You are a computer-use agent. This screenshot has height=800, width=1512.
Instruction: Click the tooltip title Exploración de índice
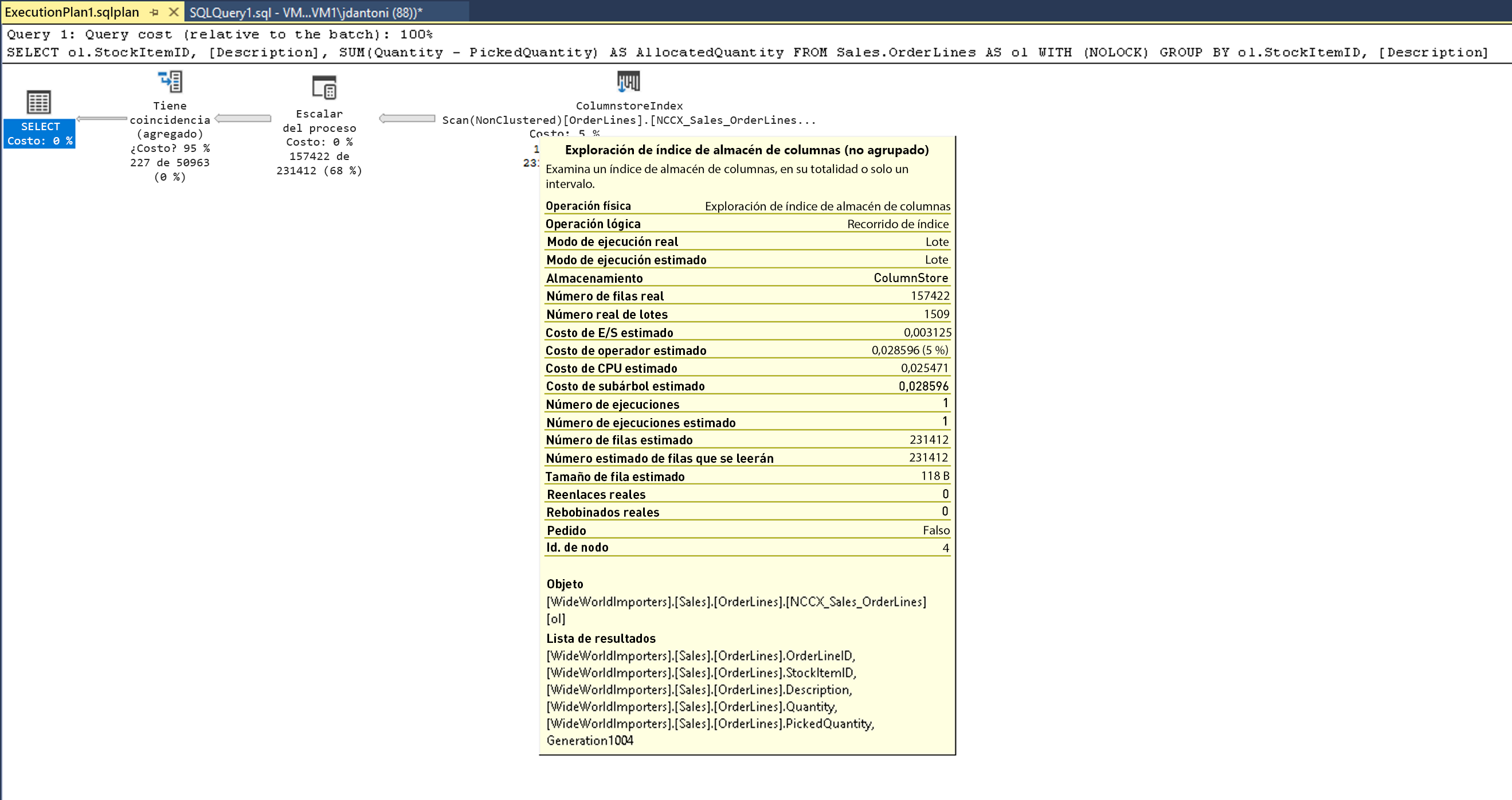[x=747, y=150]
